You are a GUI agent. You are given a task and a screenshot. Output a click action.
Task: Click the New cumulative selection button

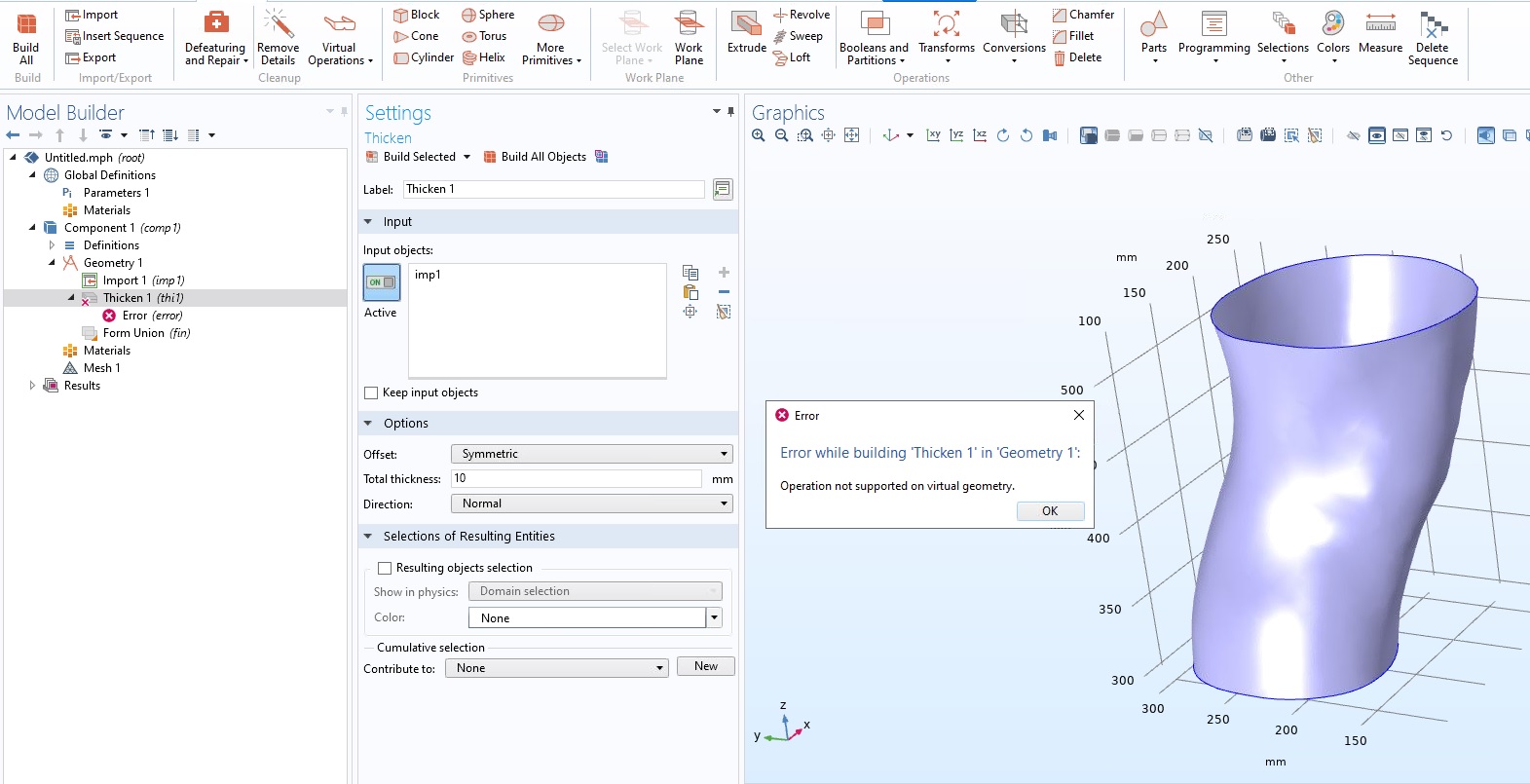click(x=706, y=666)
